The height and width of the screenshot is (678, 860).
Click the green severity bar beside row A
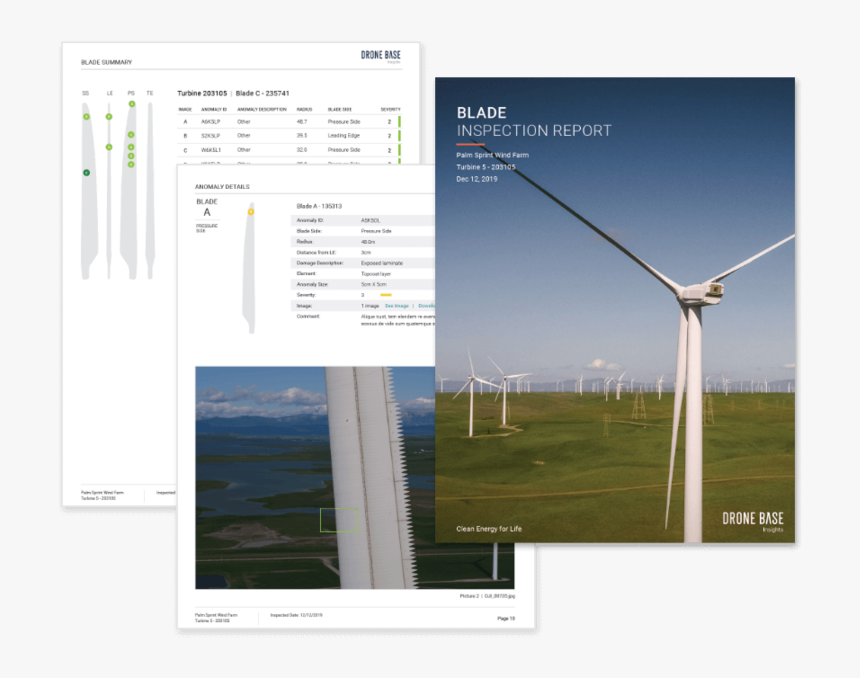(x=399, y=120)
